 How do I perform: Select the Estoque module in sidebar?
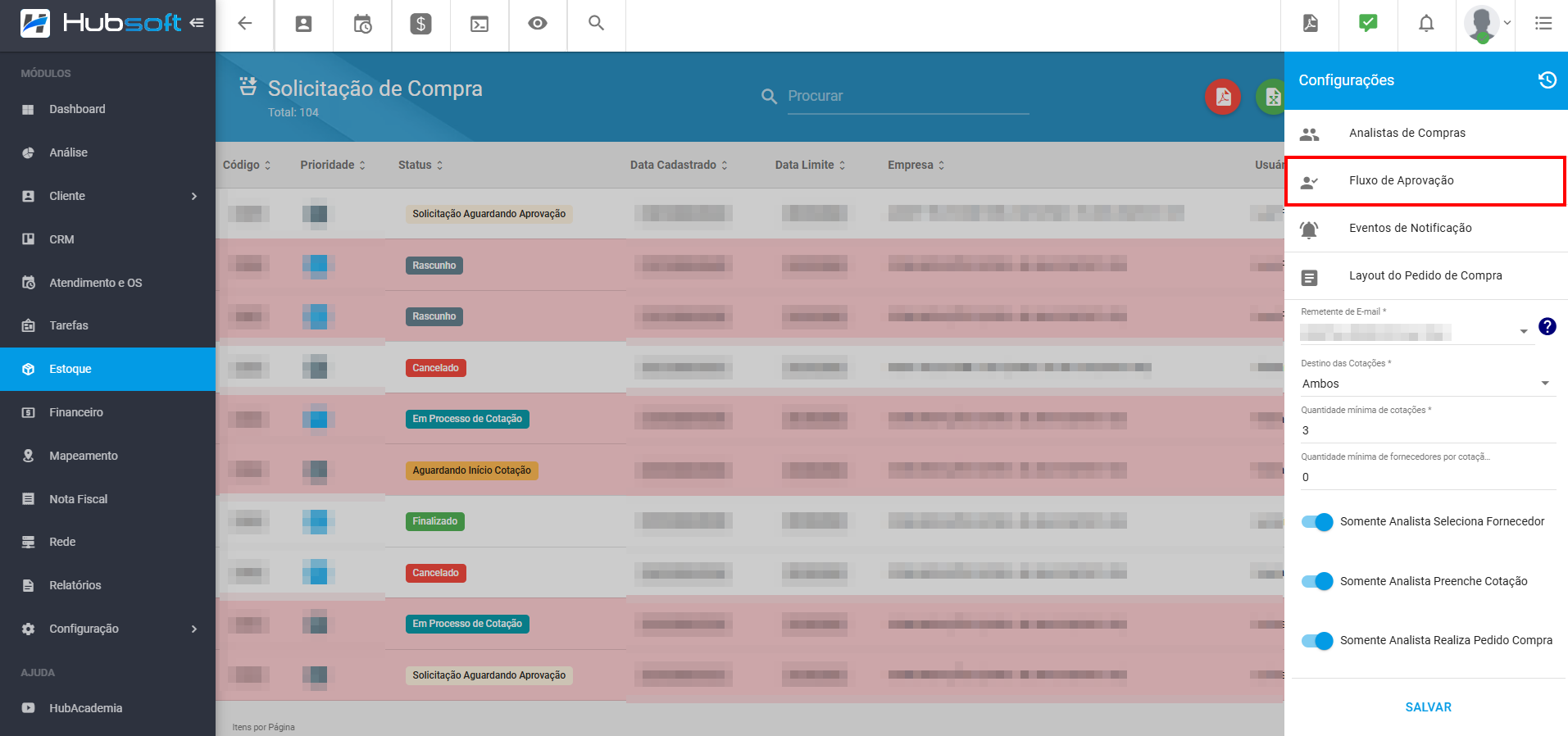coord(107,369)
